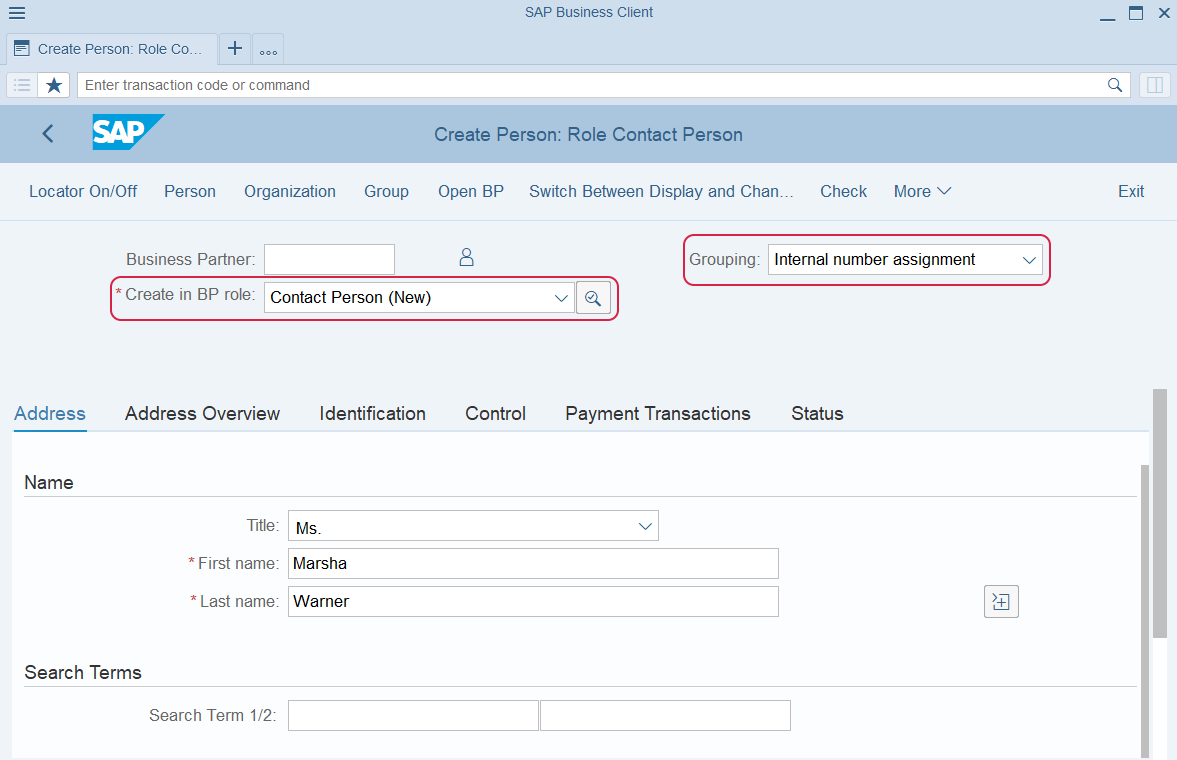Open the Payment Transactions tab
The width and height of the screenshot is (1177, 760).
click(x=658, y=414)
